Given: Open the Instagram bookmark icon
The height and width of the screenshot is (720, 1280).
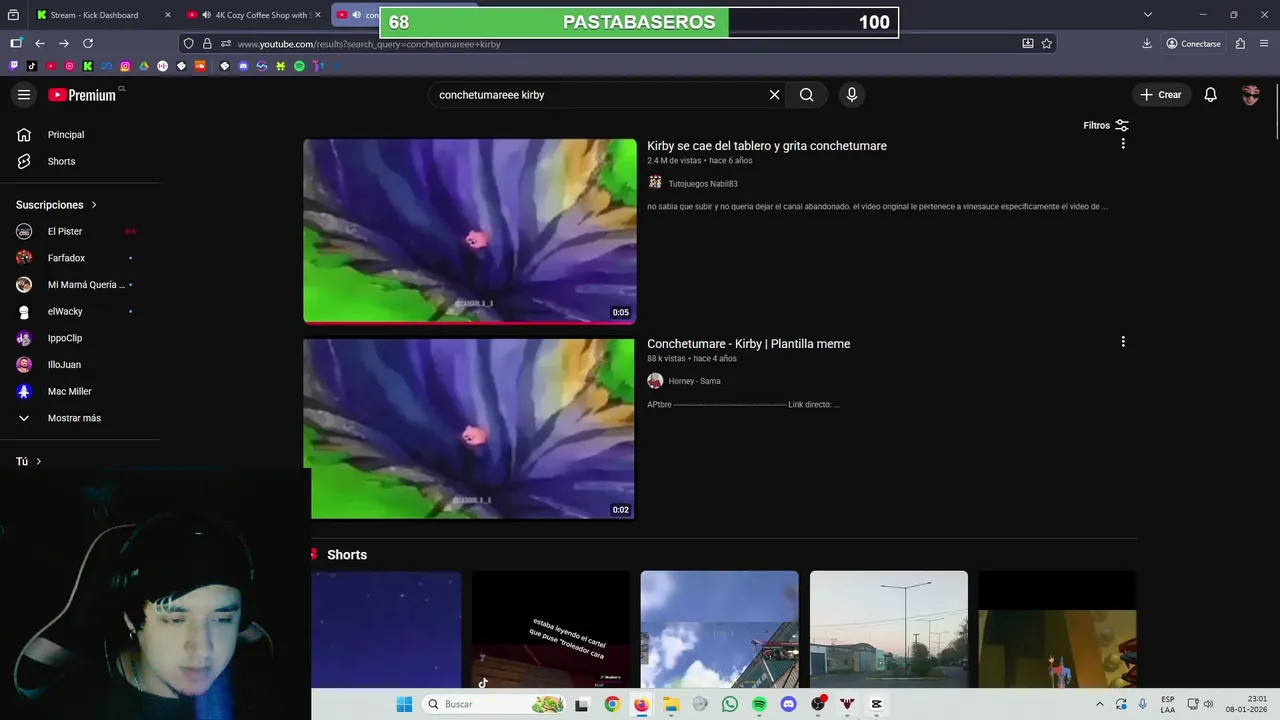Looking at the screenshot, I should click(125, 66).
